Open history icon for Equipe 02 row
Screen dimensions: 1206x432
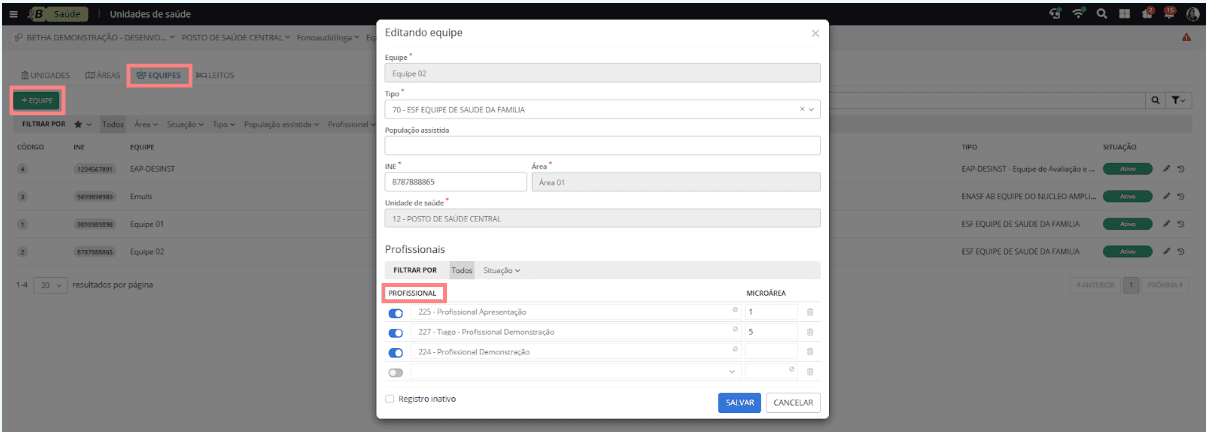pyautogui.click(x=1181, y=252)
